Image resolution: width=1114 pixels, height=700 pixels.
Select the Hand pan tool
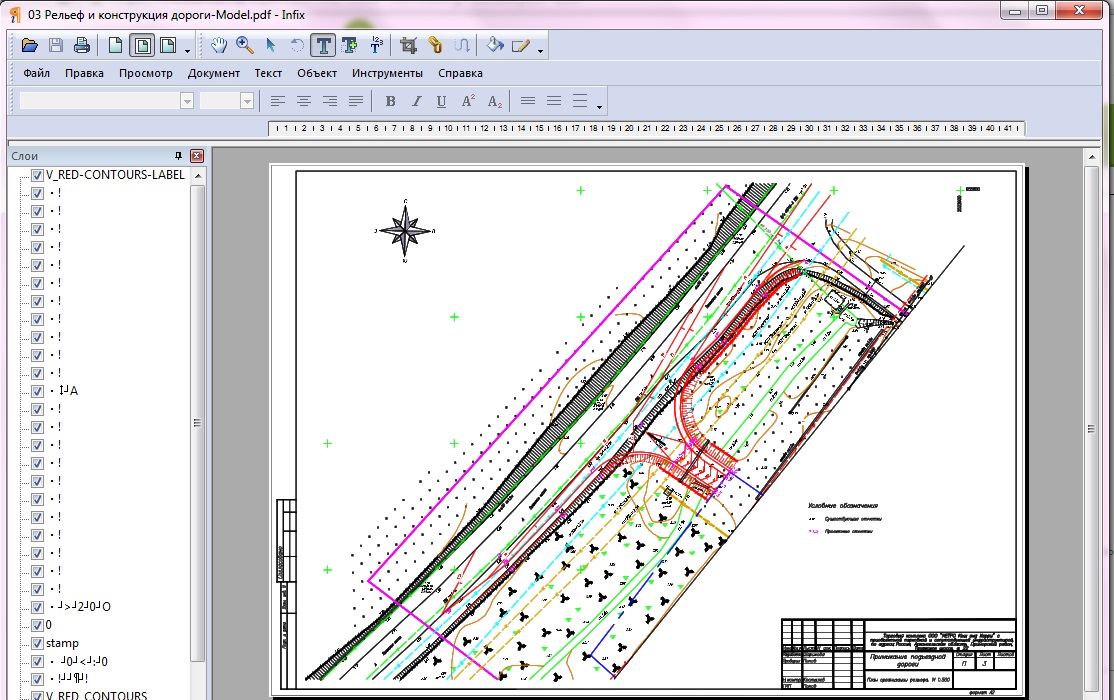(219, 45)
